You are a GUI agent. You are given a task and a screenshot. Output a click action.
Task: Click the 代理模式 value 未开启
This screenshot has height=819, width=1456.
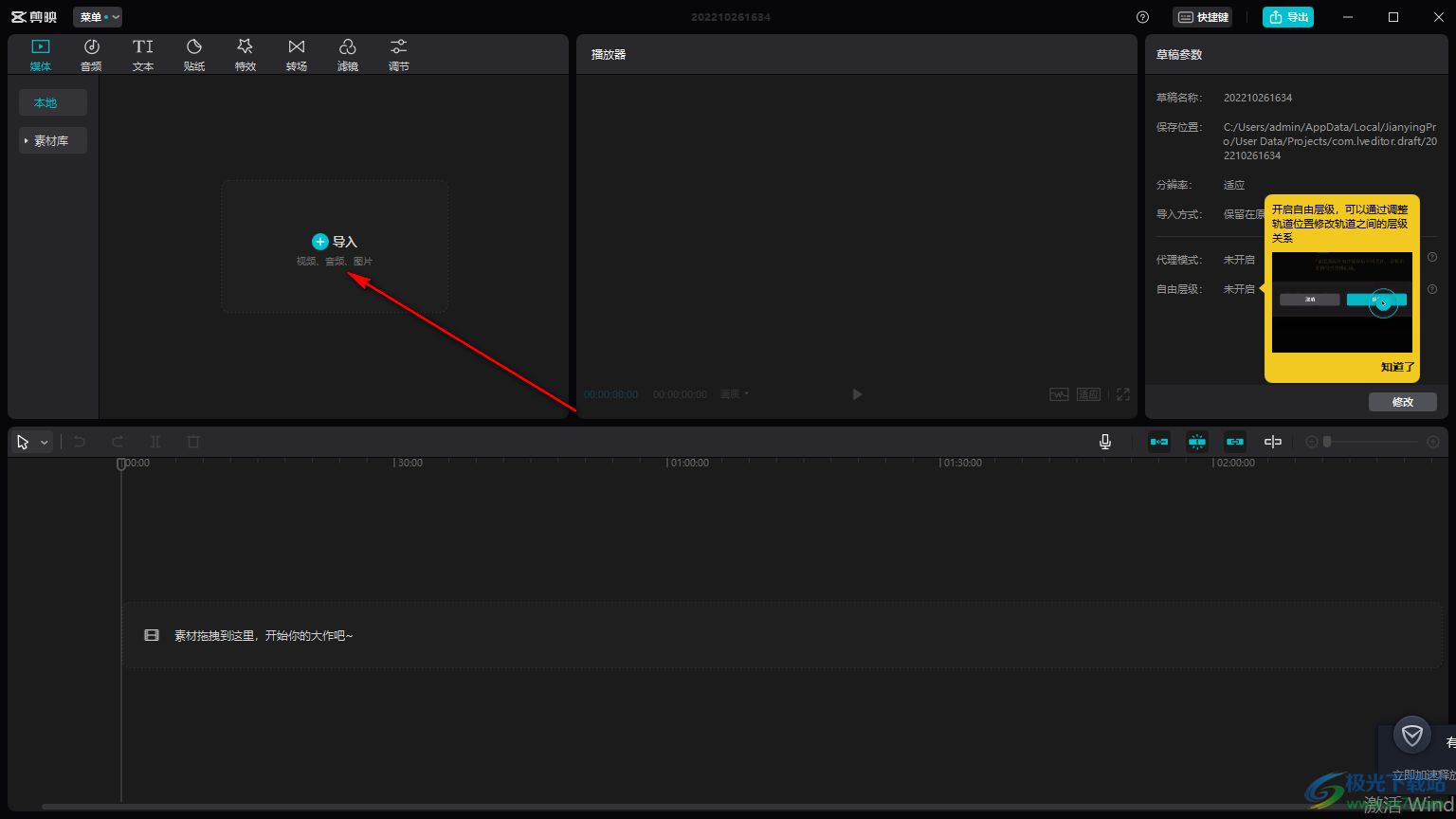[1239, 260]
